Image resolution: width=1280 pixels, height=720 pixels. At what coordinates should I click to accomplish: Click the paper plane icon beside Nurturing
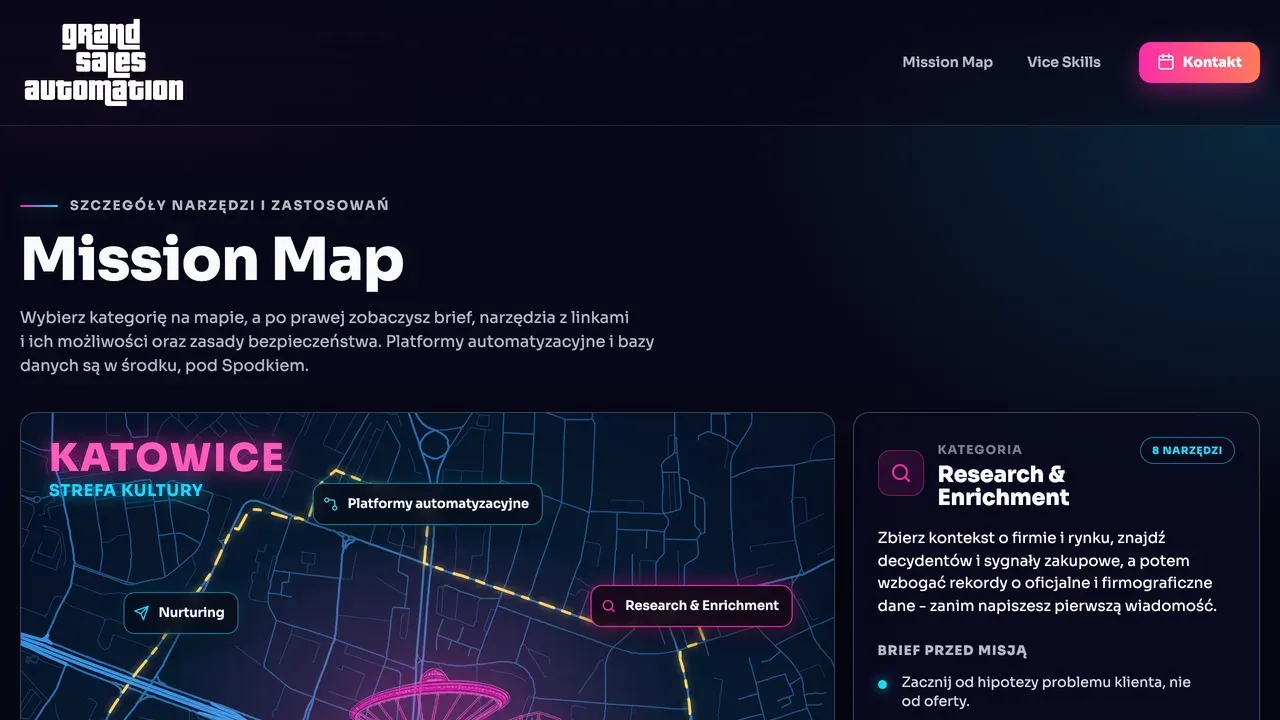141,613
